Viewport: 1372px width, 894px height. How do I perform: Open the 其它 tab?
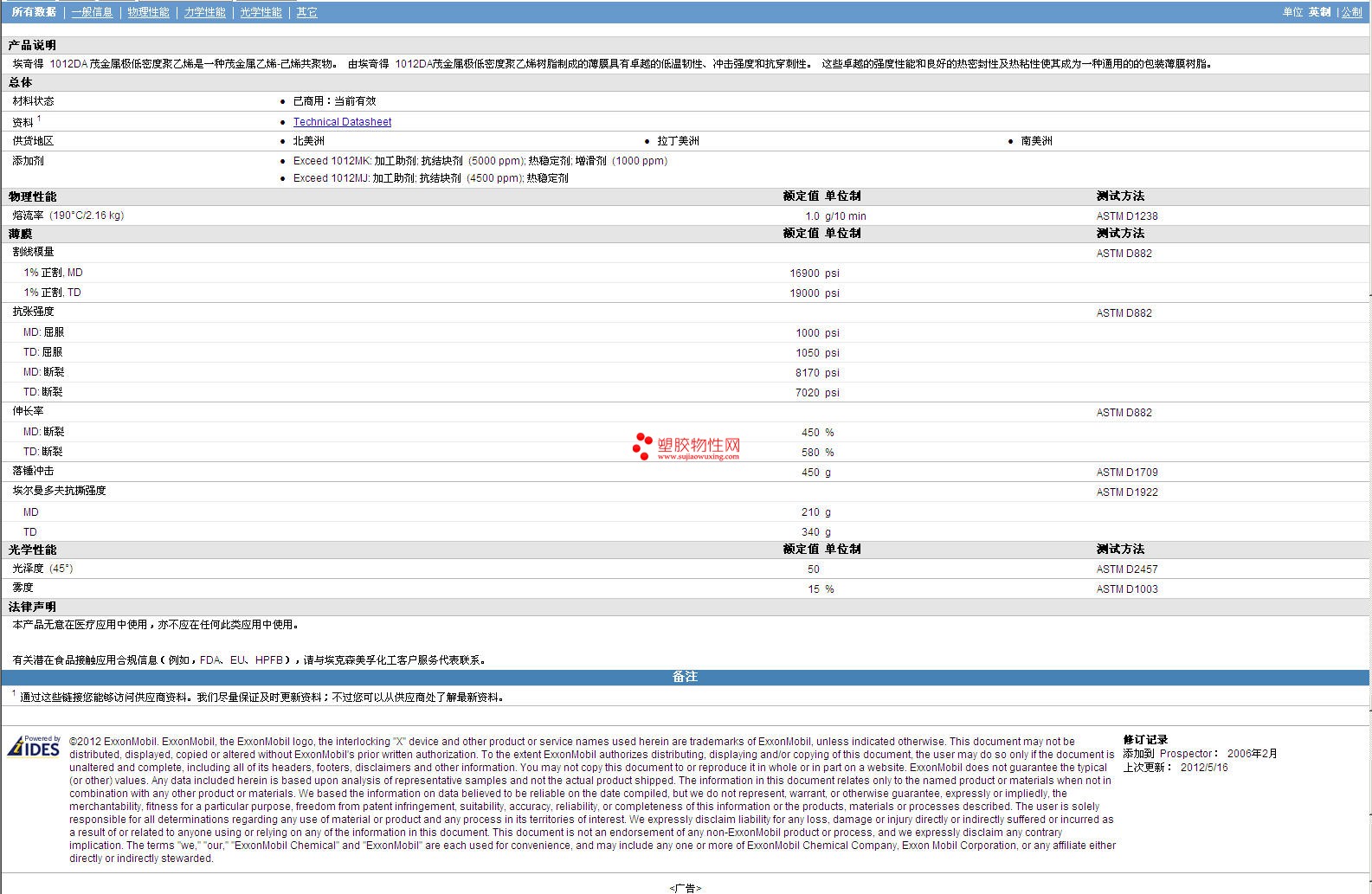[x=306, y=12]
